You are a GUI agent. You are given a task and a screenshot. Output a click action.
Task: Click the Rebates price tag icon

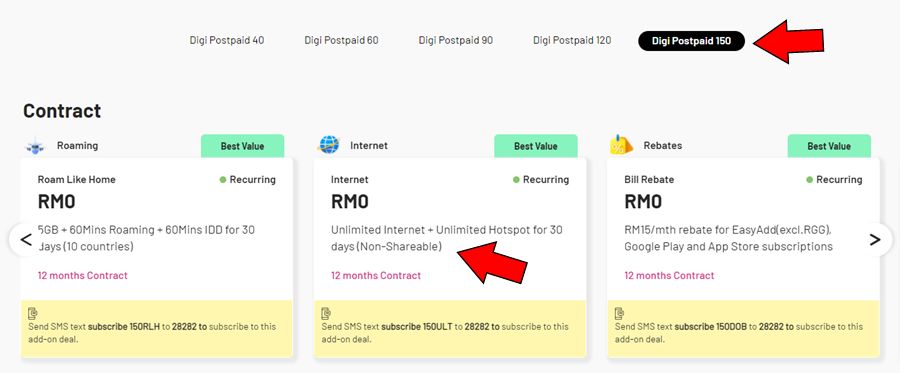click(x=621, y=145)
